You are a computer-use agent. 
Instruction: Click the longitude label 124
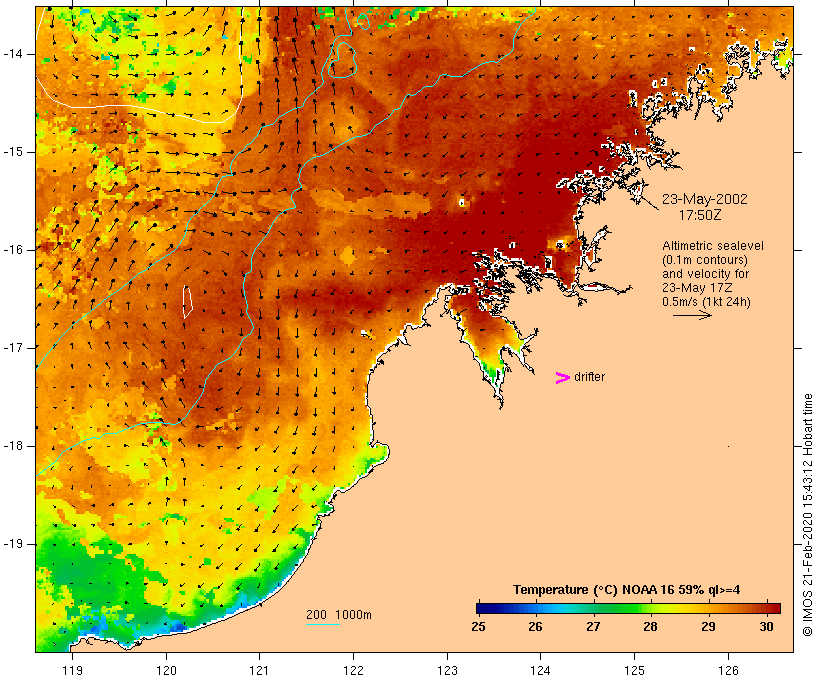(541, 671)
